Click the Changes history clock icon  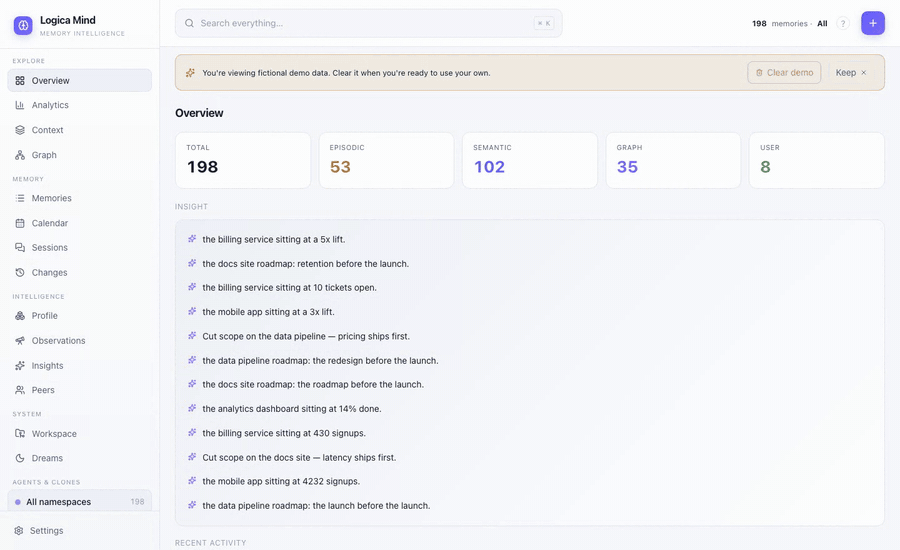coord(20,273)
